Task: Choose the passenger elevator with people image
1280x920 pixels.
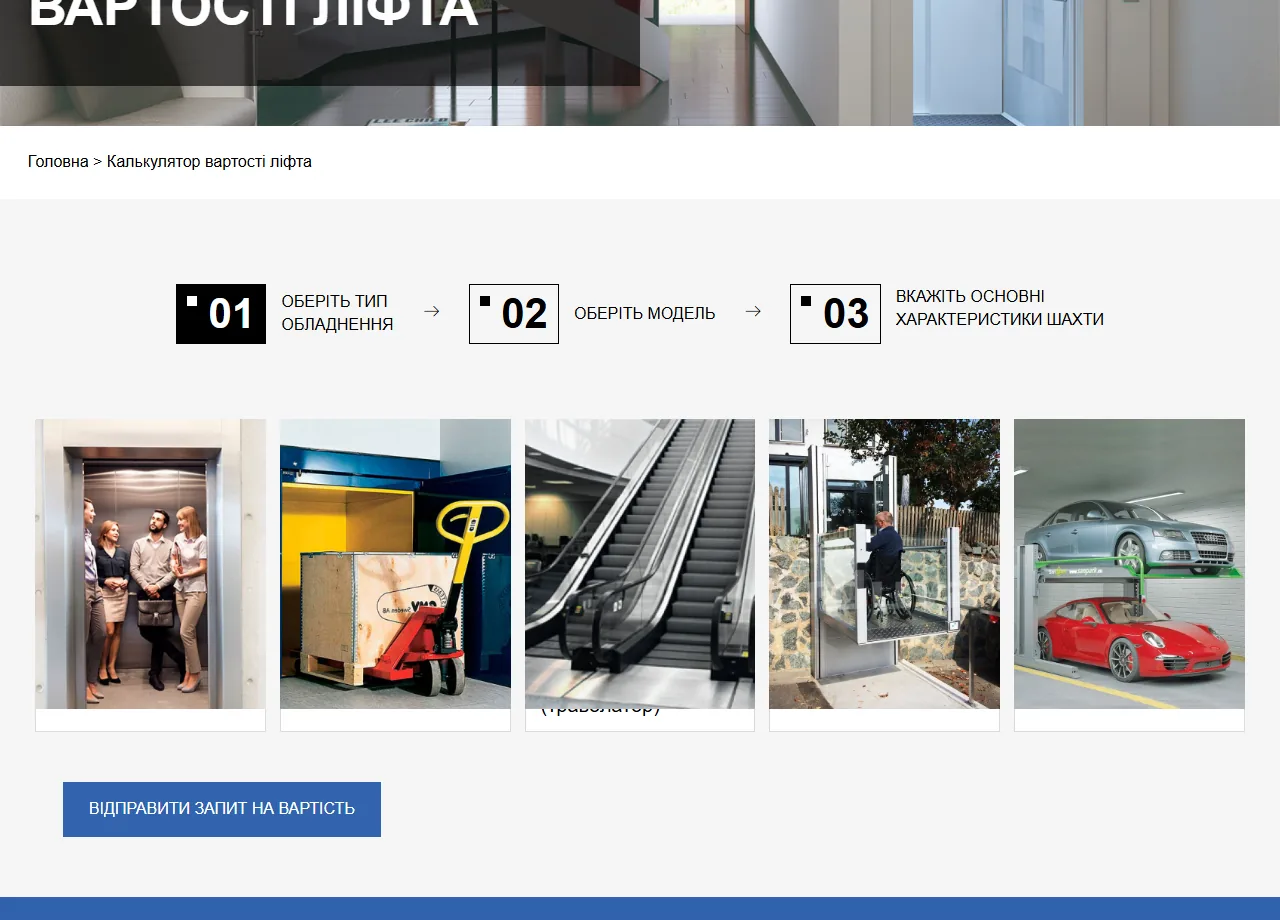Action: pos(150,564)
